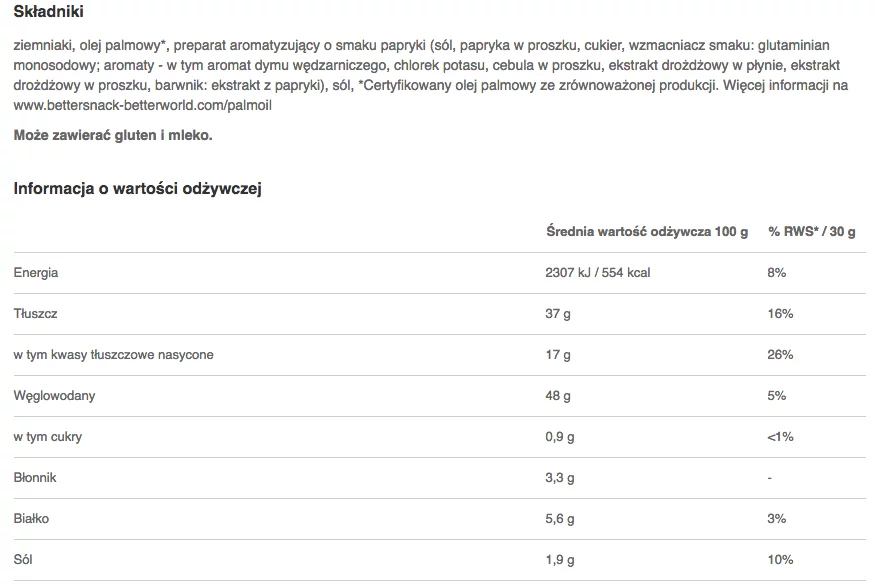Screen dimensions: 883x584
Task: Select the 1,9 g salt value
Action: (560, 560)
